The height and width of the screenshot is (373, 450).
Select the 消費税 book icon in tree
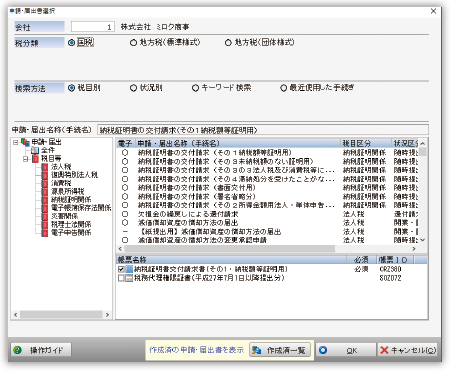[45, 183]
